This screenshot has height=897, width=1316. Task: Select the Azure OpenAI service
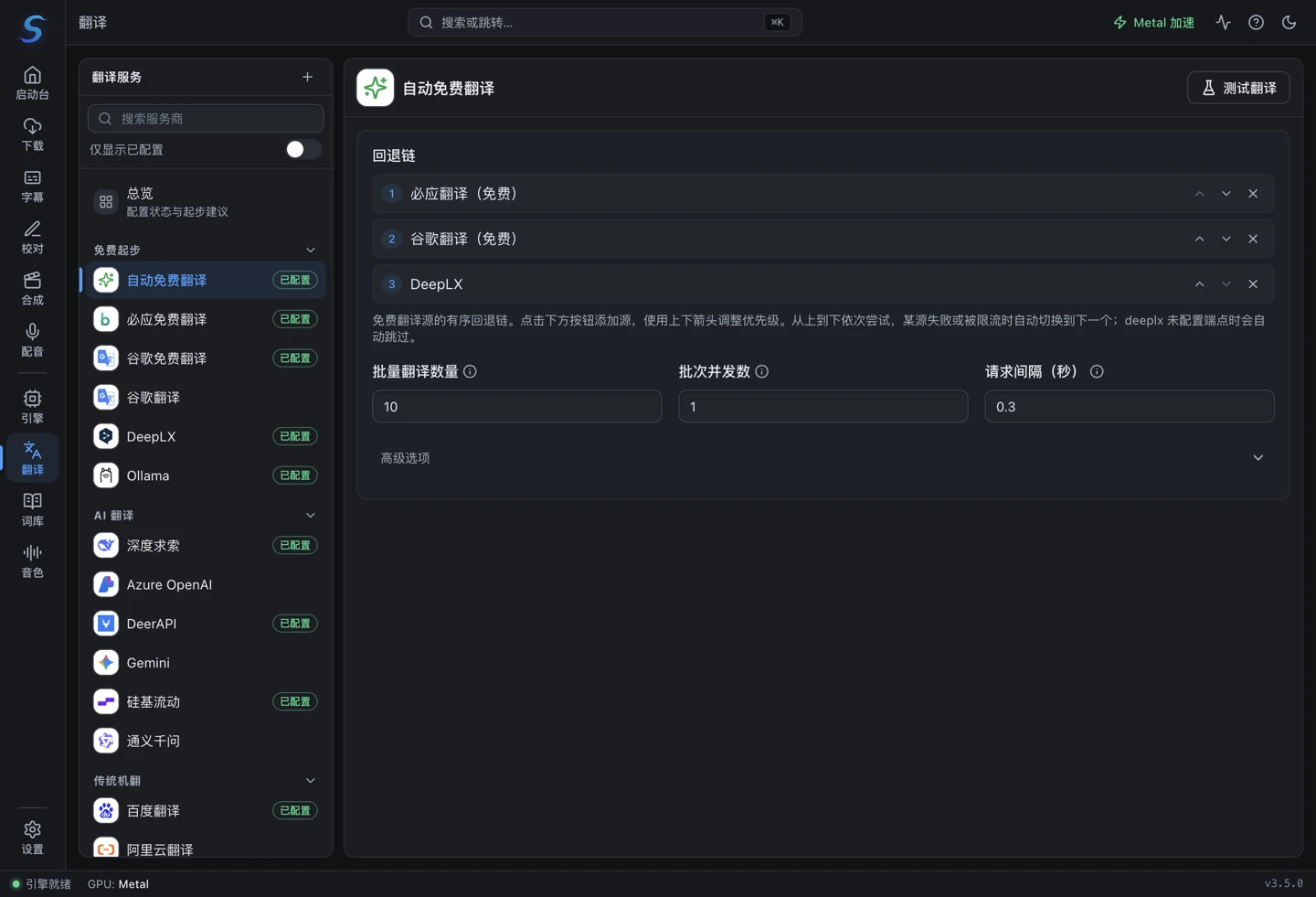tap(206, 584)
